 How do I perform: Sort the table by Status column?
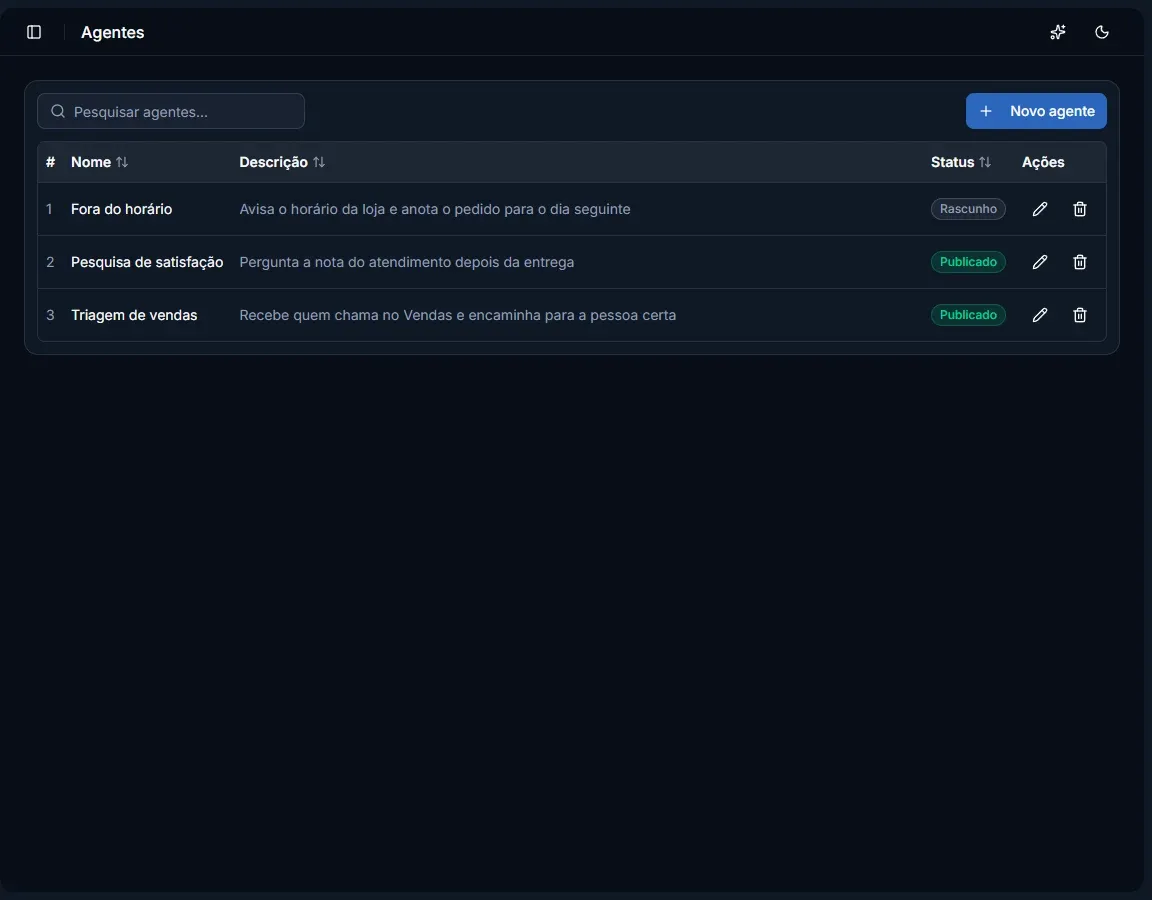tap(961, 162)
